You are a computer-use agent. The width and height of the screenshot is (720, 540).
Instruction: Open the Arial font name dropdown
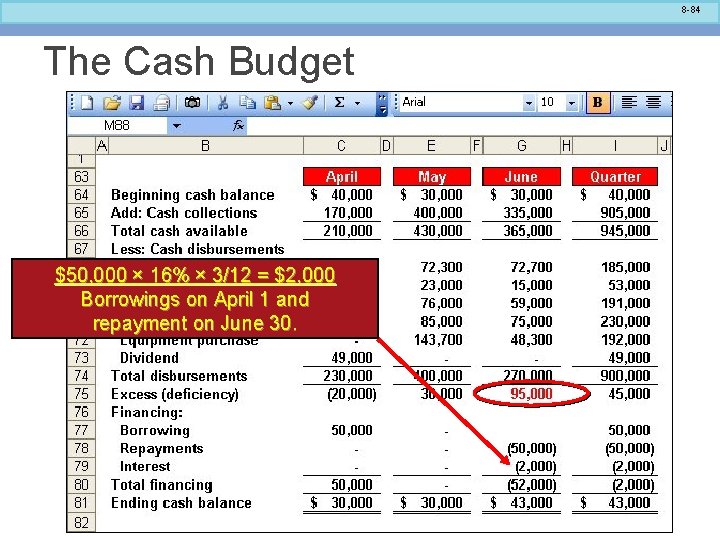pos(529,103)
